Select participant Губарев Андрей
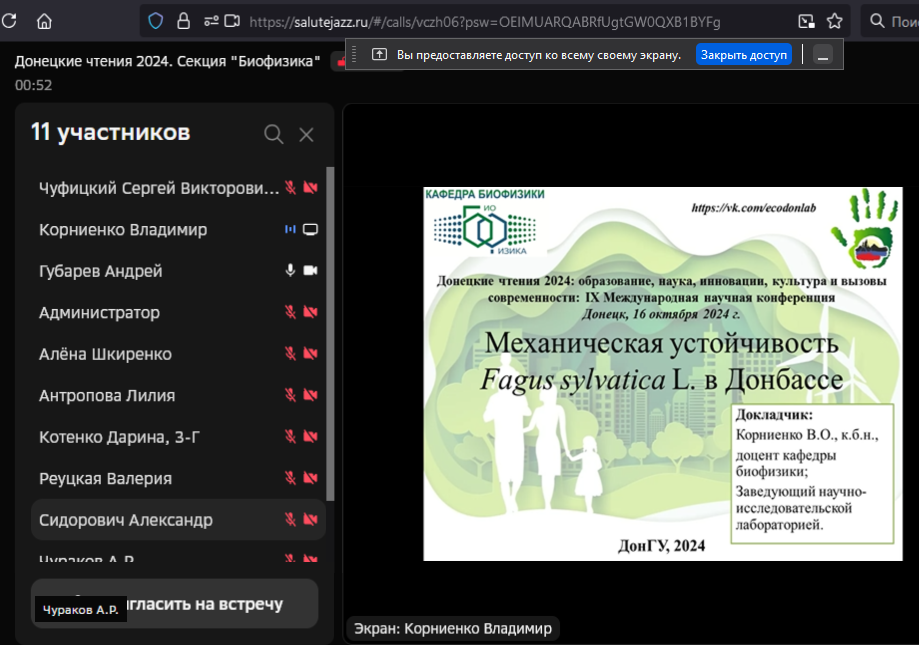This screenshot has width=919, height=645. 178,271
